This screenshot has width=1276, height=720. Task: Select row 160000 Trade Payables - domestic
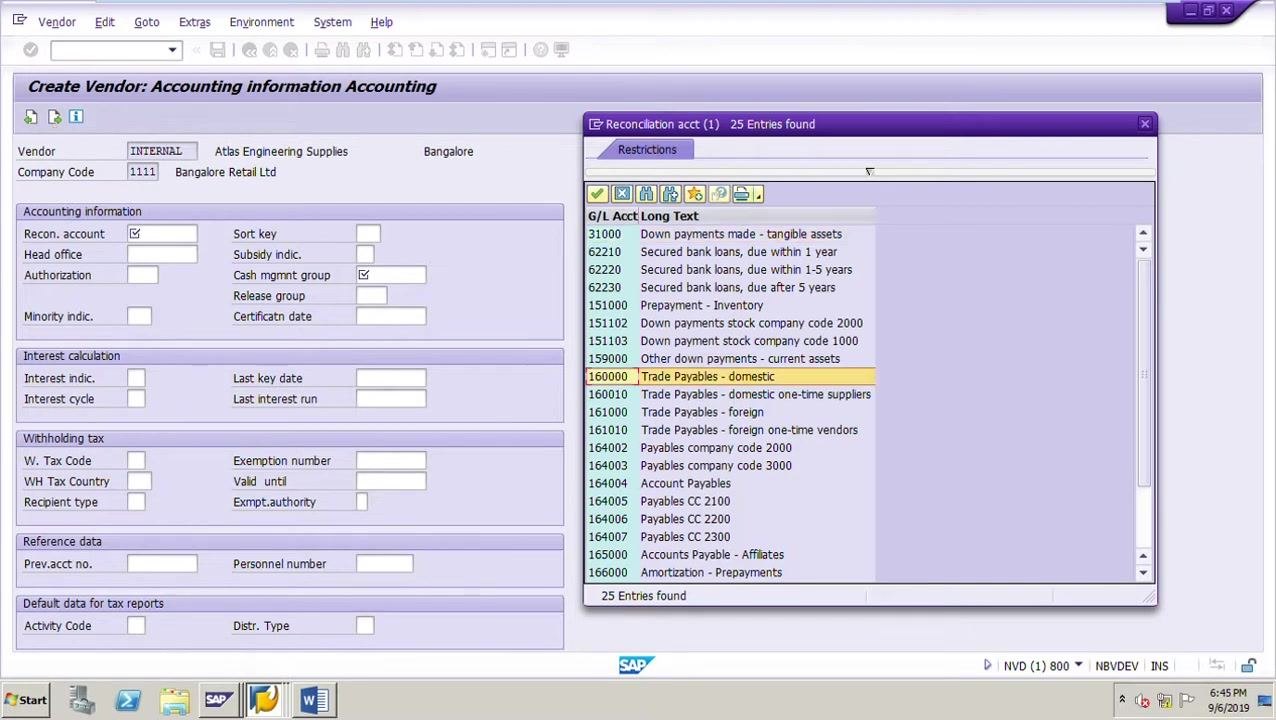pyautogui.click(x=730, y=377)
